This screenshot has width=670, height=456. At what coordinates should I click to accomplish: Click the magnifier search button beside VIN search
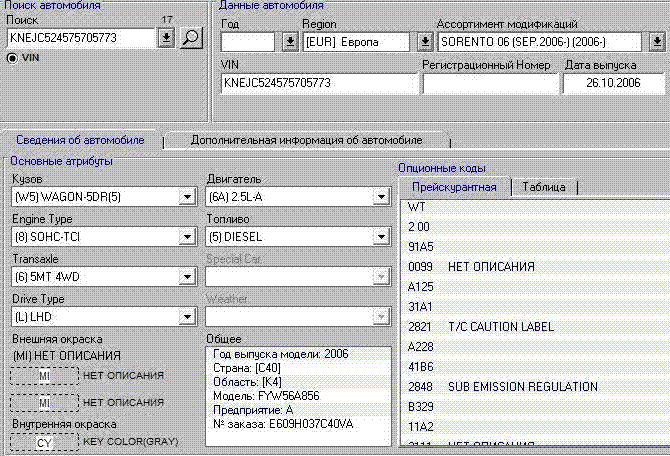pos(191,38)
